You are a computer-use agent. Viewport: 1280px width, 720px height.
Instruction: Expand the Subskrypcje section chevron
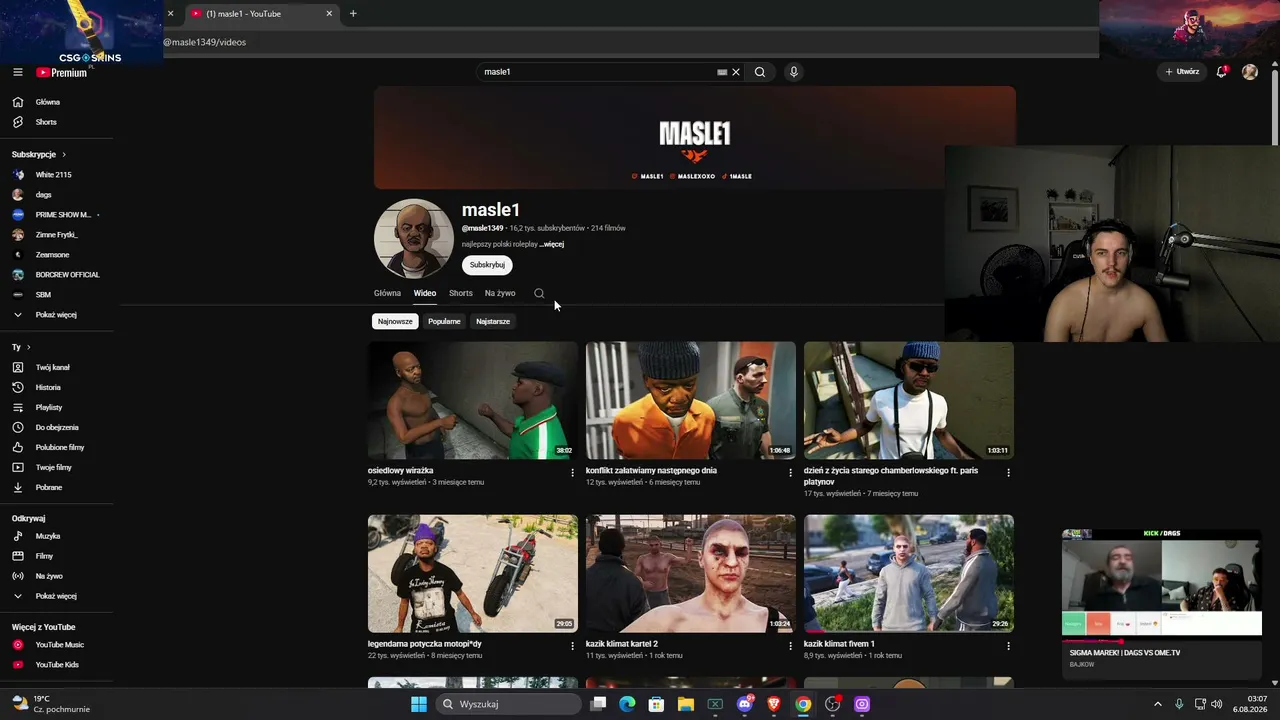tap(64, 155)
